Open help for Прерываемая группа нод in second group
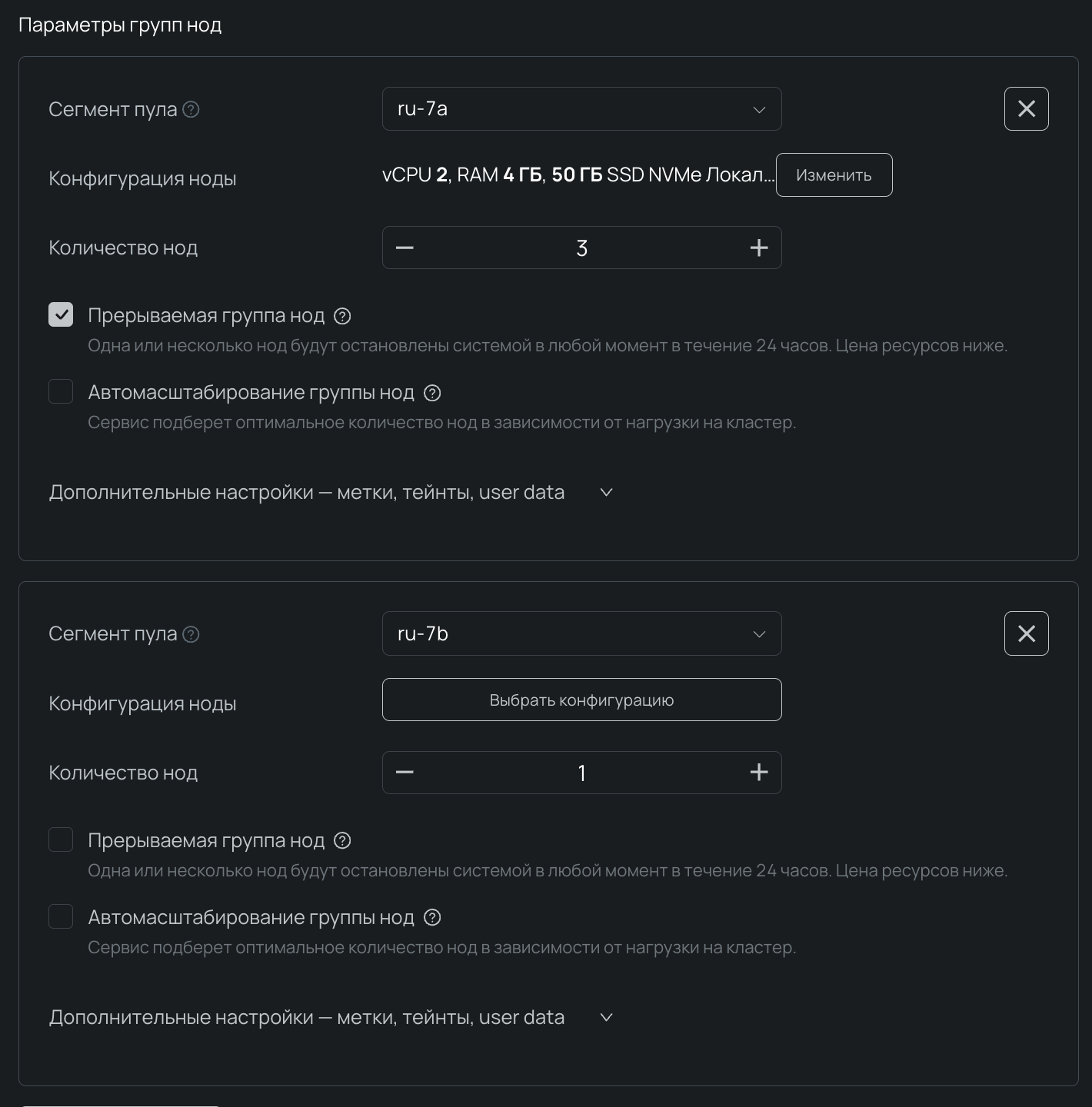This screenshot has width=1092, height=1107. [x=343, y=841]
